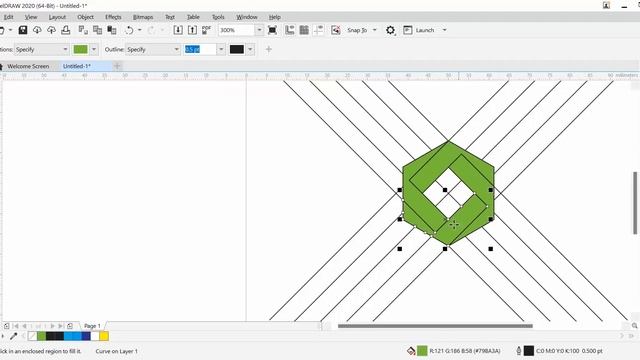
Task: Expand the new document dropdown arrow
Action: [10, 30]
